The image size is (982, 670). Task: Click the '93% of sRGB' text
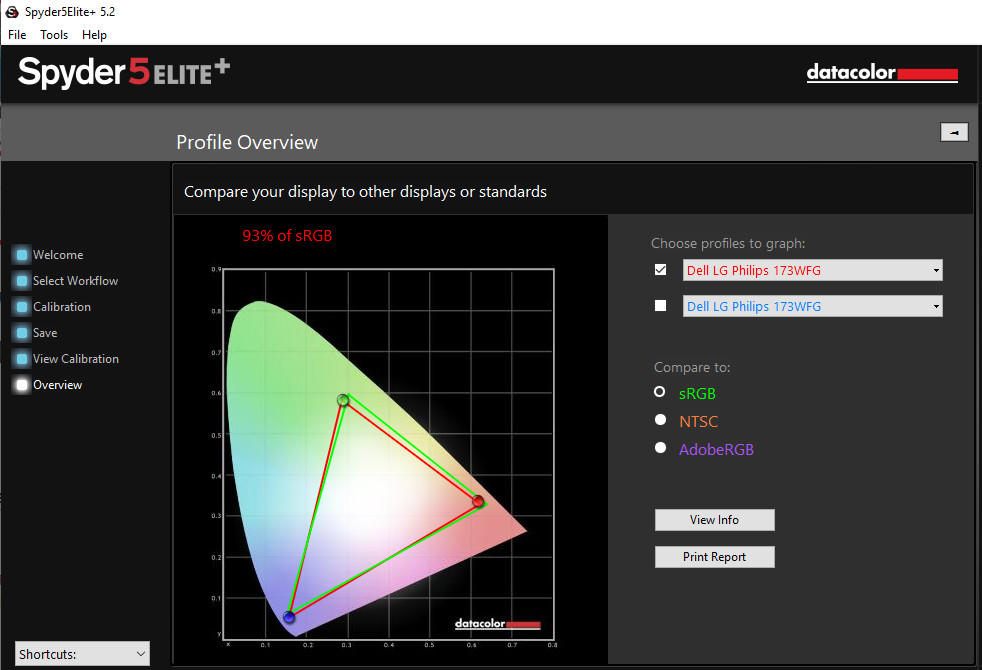coord(287,236)
